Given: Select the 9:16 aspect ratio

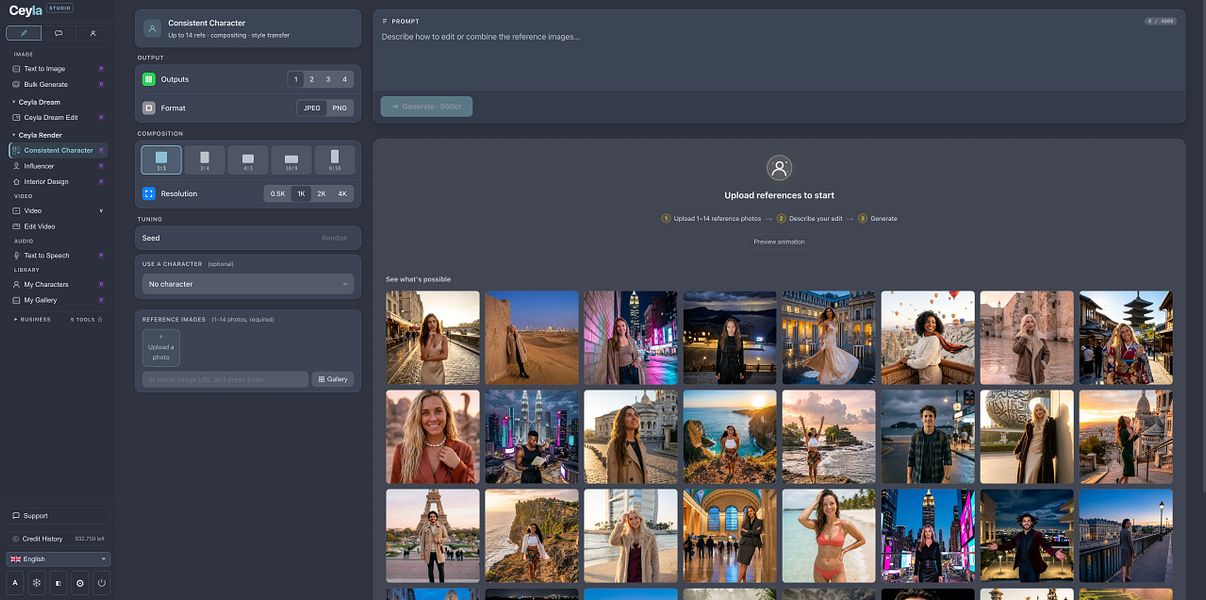Looking at the screenshot, I should [x=335, y=160].
